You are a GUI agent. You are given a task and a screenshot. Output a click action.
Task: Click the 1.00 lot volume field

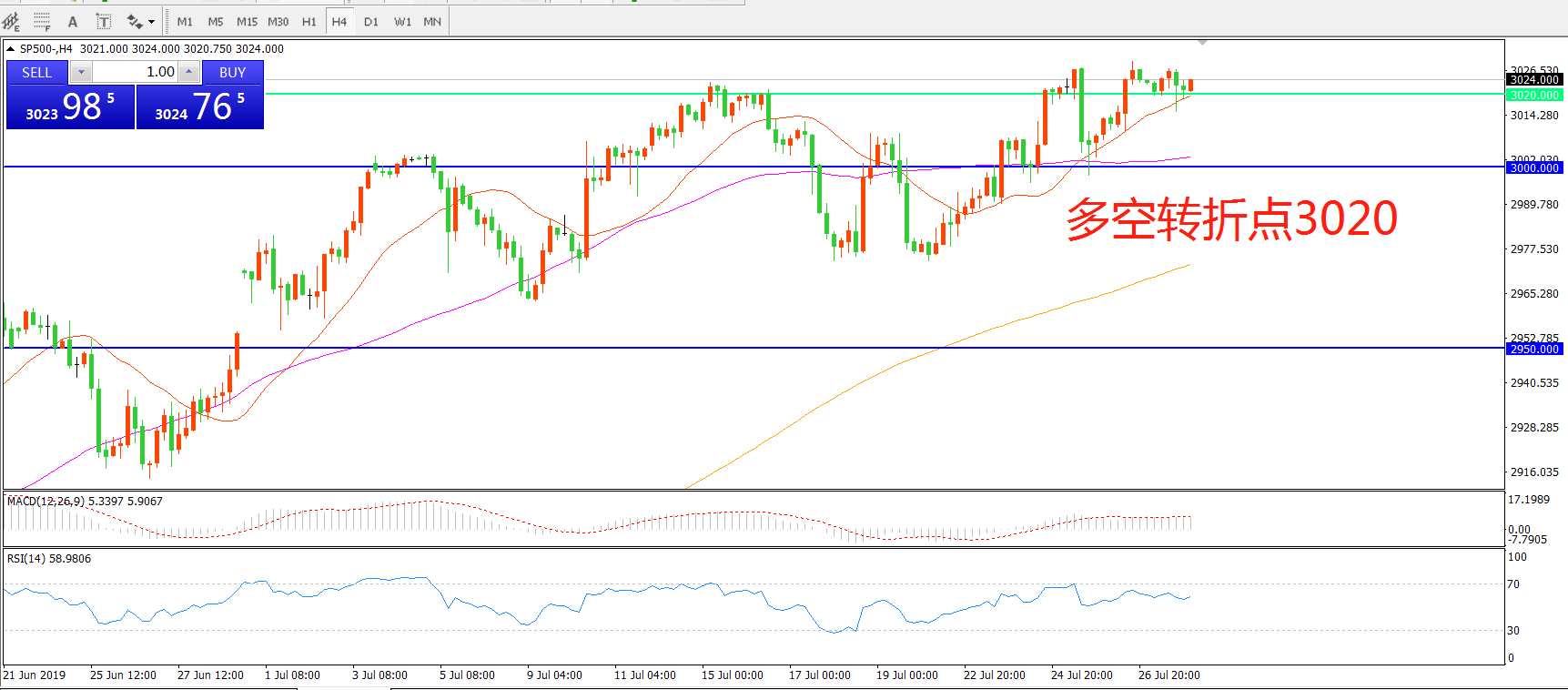click(x=135, y=72)
